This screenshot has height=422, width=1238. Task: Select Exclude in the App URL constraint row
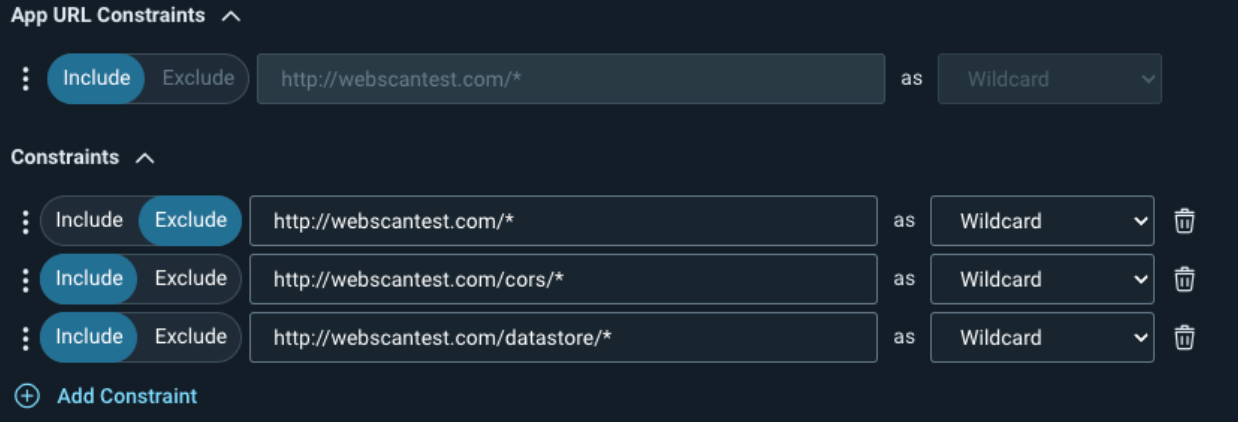point(198,79)
